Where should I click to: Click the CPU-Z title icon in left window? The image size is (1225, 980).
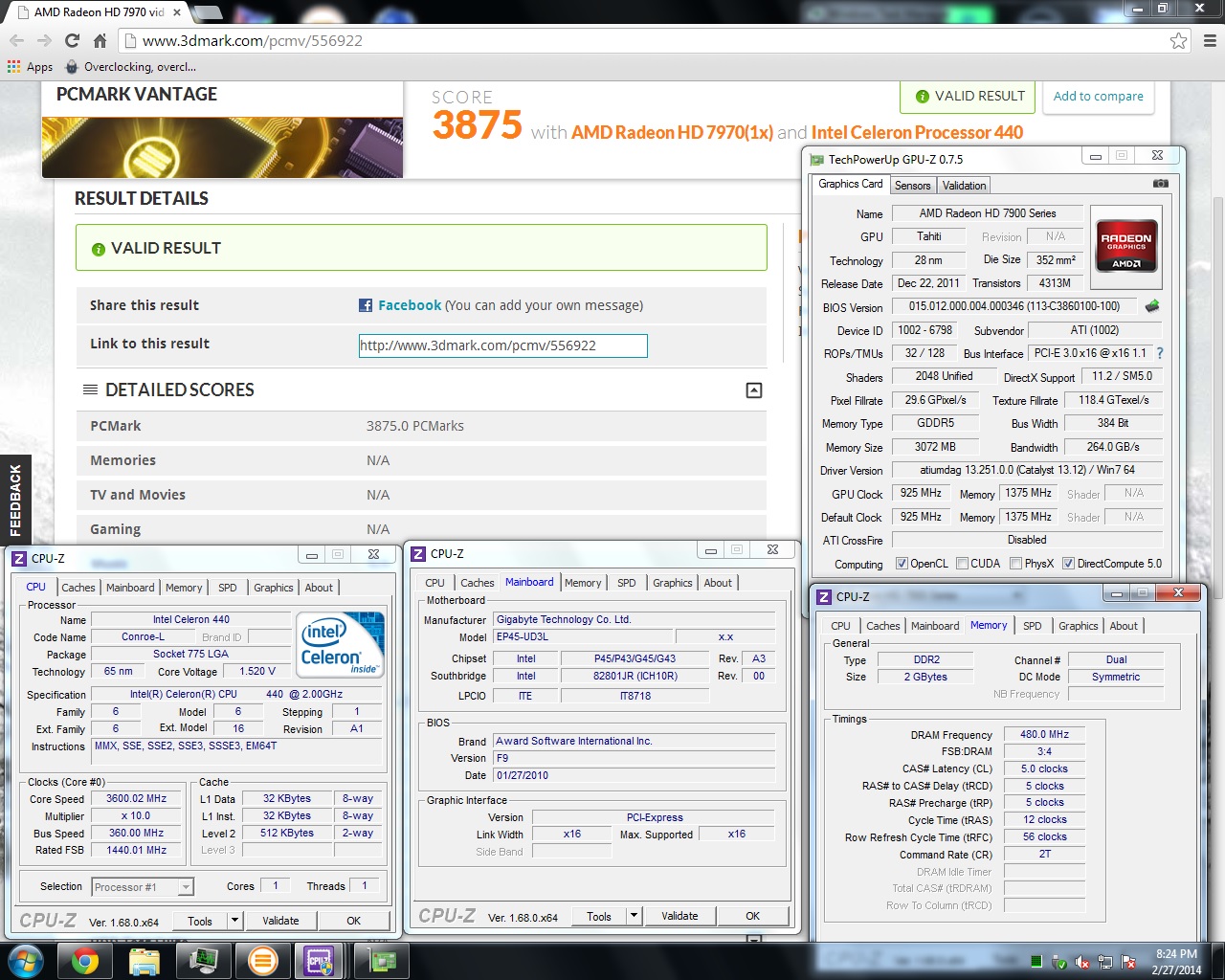19,558
